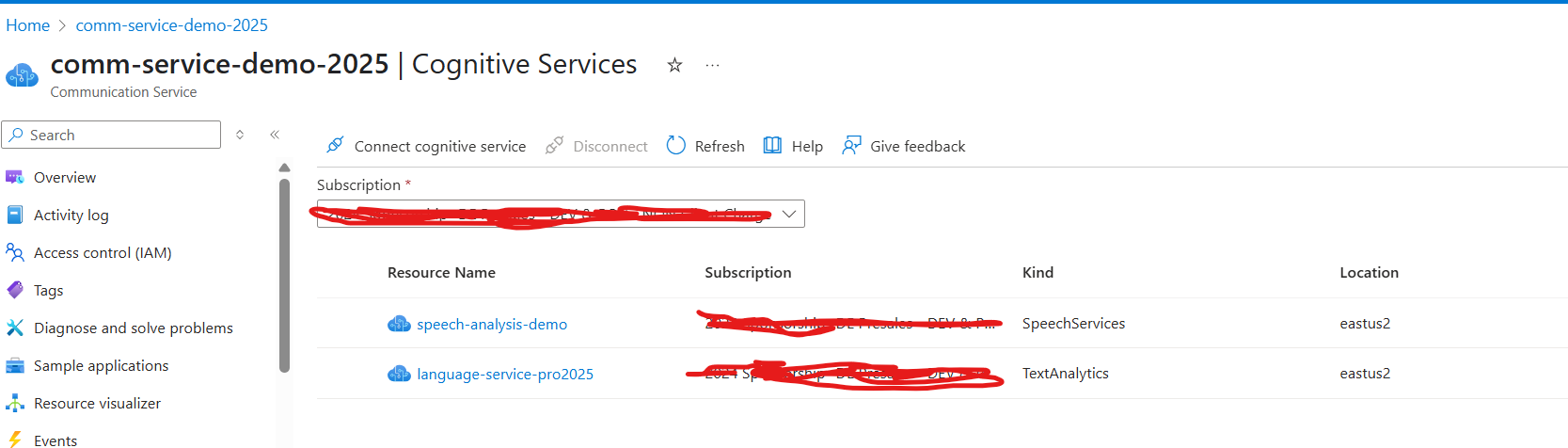Open Overview in the sidebar

click(65, 177)
